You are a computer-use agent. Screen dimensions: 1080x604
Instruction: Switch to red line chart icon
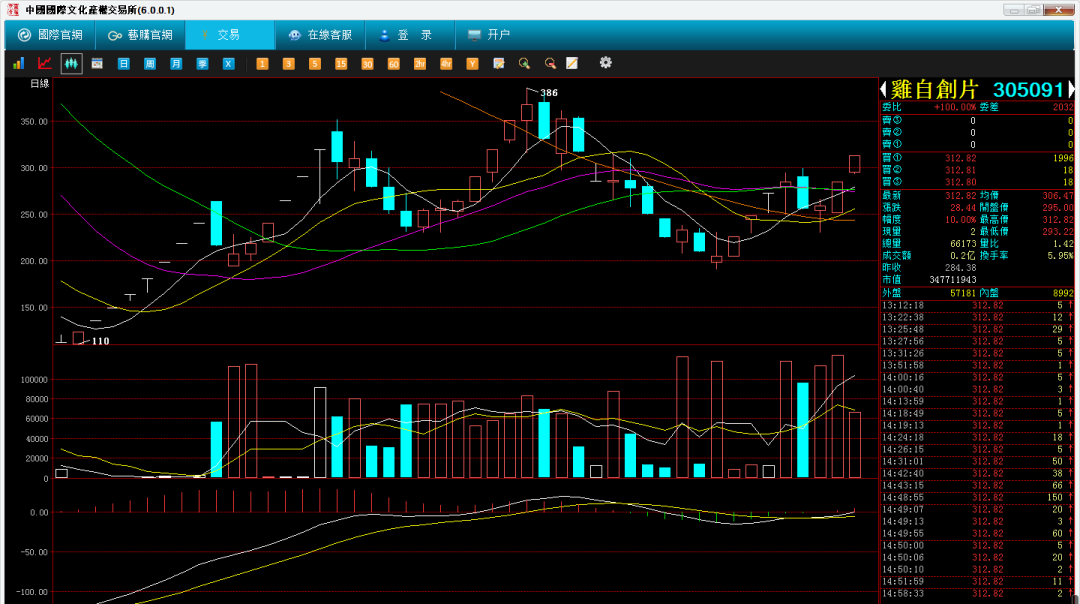45,63
